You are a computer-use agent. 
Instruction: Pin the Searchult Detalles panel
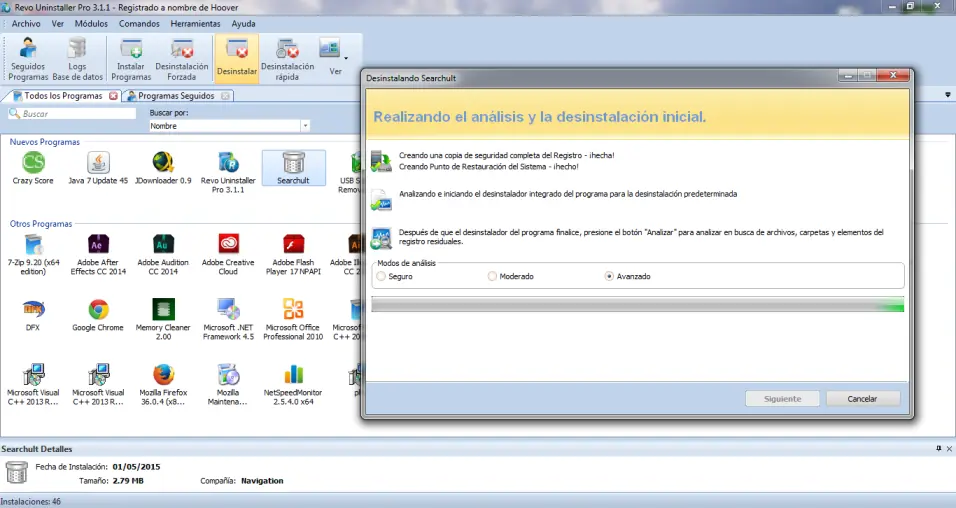click(938, 448)
